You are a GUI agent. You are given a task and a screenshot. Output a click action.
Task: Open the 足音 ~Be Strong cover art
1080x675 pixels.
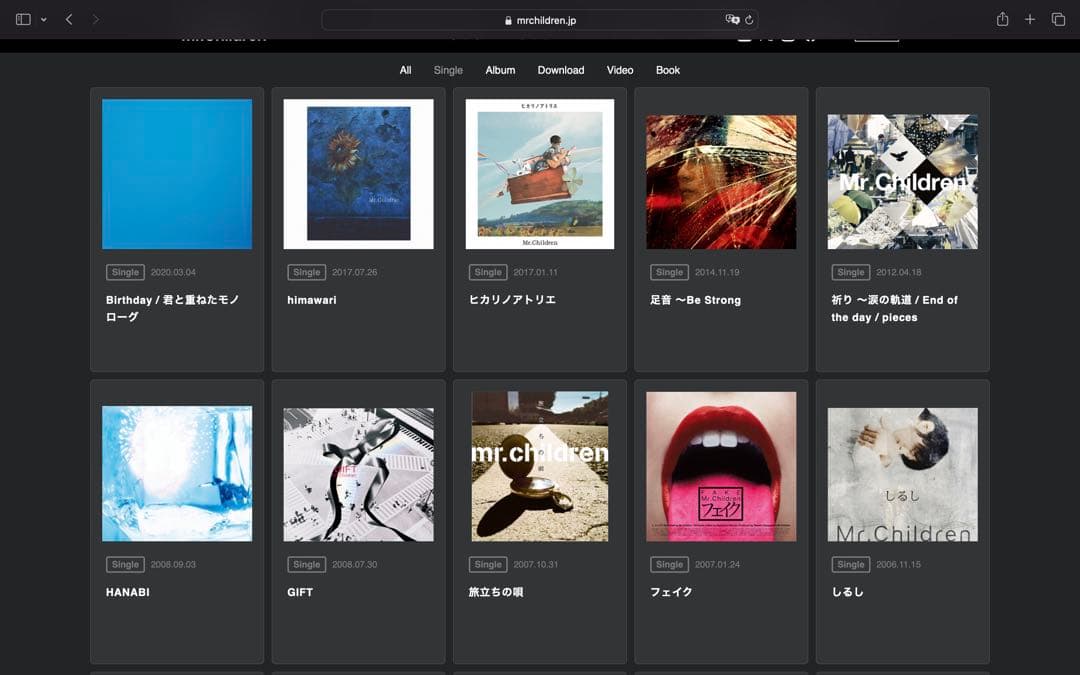coord(721,182)
